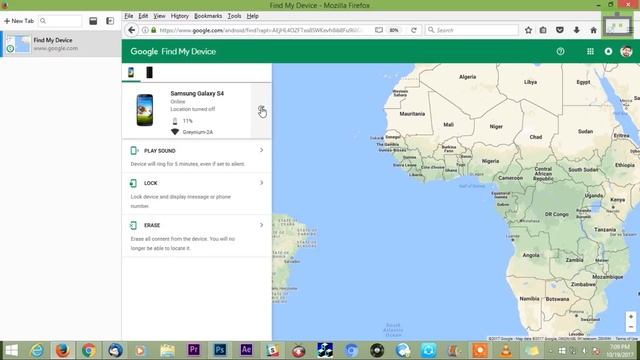
Task: Zoom in map with plus button
Action: 631,317
